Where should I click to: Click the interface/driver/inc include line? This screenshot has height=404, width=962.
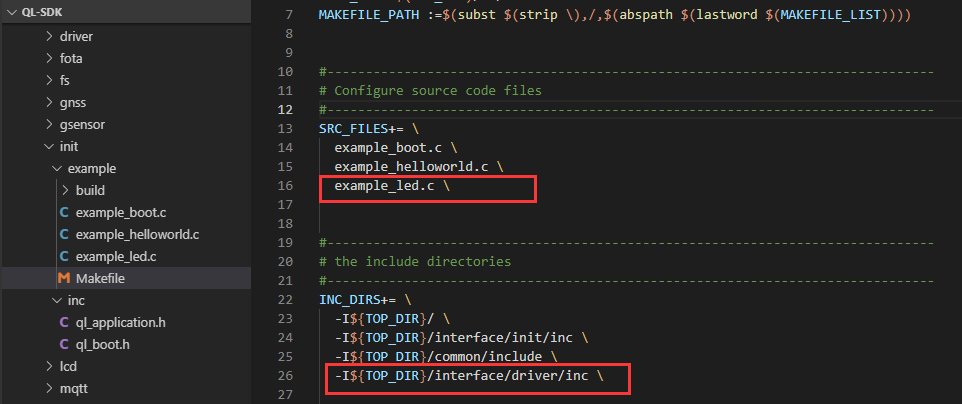tap(468, 376)
